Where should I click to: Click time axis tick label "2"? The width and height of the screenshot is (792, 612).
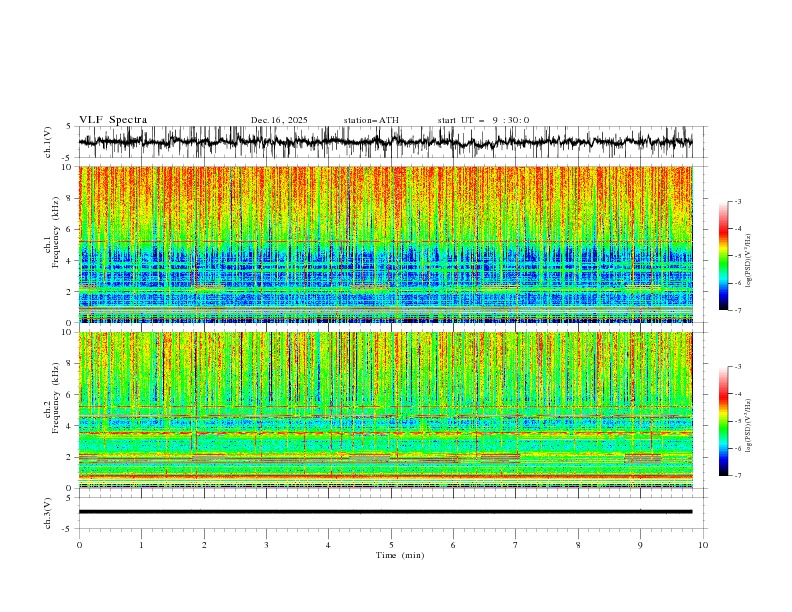(204, 545)
